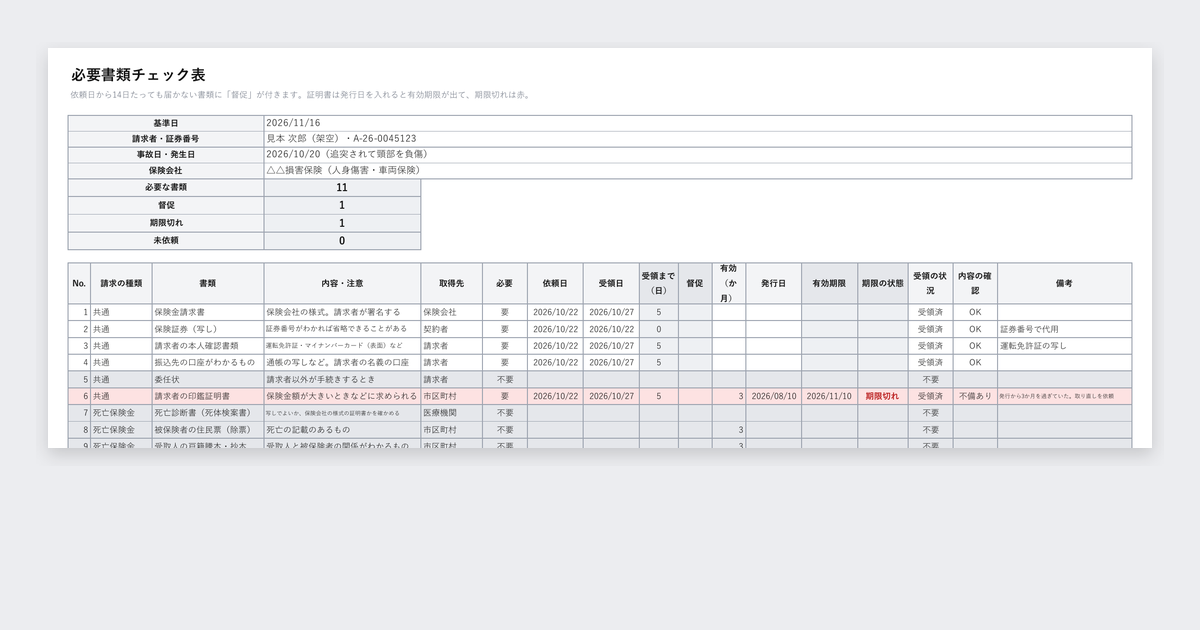Click the 保険会社 source cell in row 1
This screenshot has width=1200, height=630.
point(451,312)
